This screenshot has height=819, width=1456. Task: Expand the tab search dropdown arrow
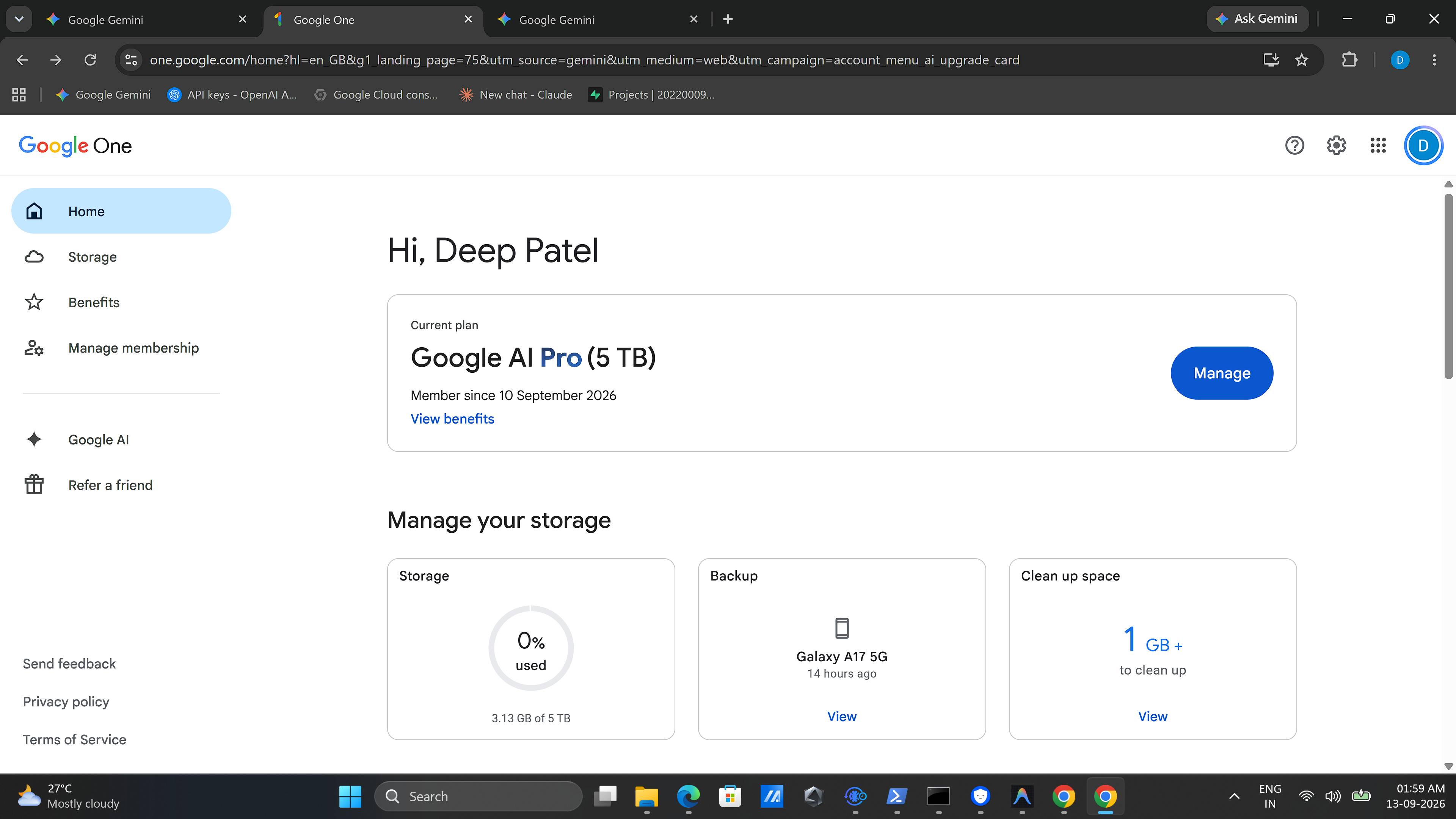point(19,19)
